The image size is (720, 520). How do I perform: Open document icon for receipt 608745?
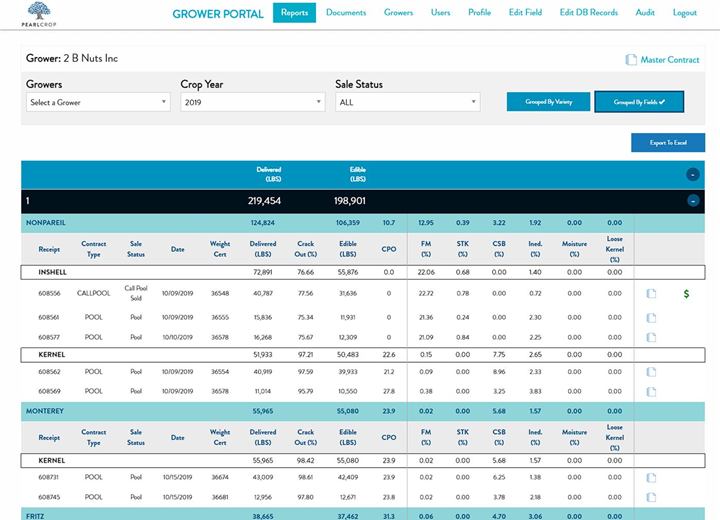651,497
